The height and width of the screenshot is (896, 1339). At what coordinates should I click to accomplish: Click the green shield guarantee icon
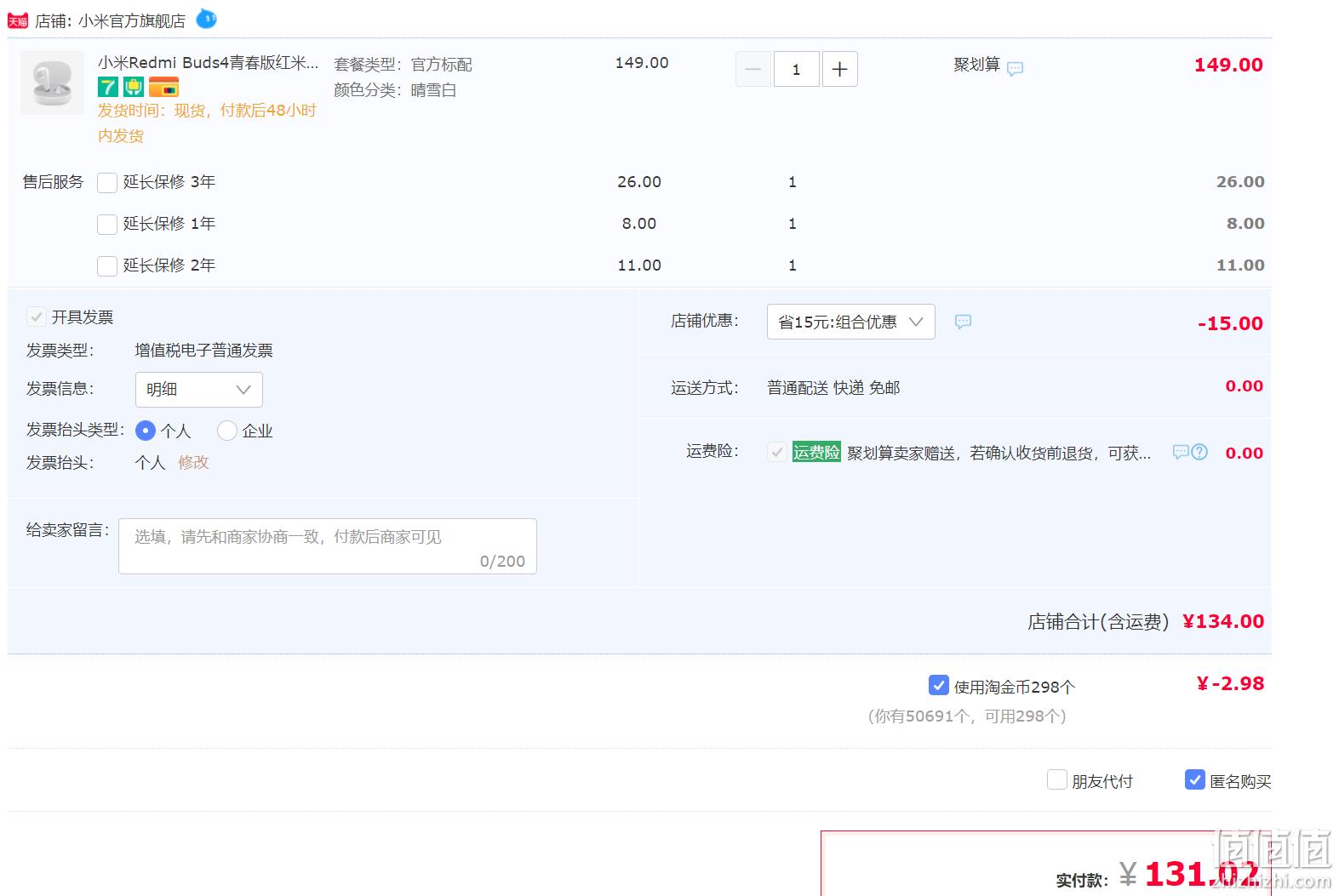pos(134,87)
